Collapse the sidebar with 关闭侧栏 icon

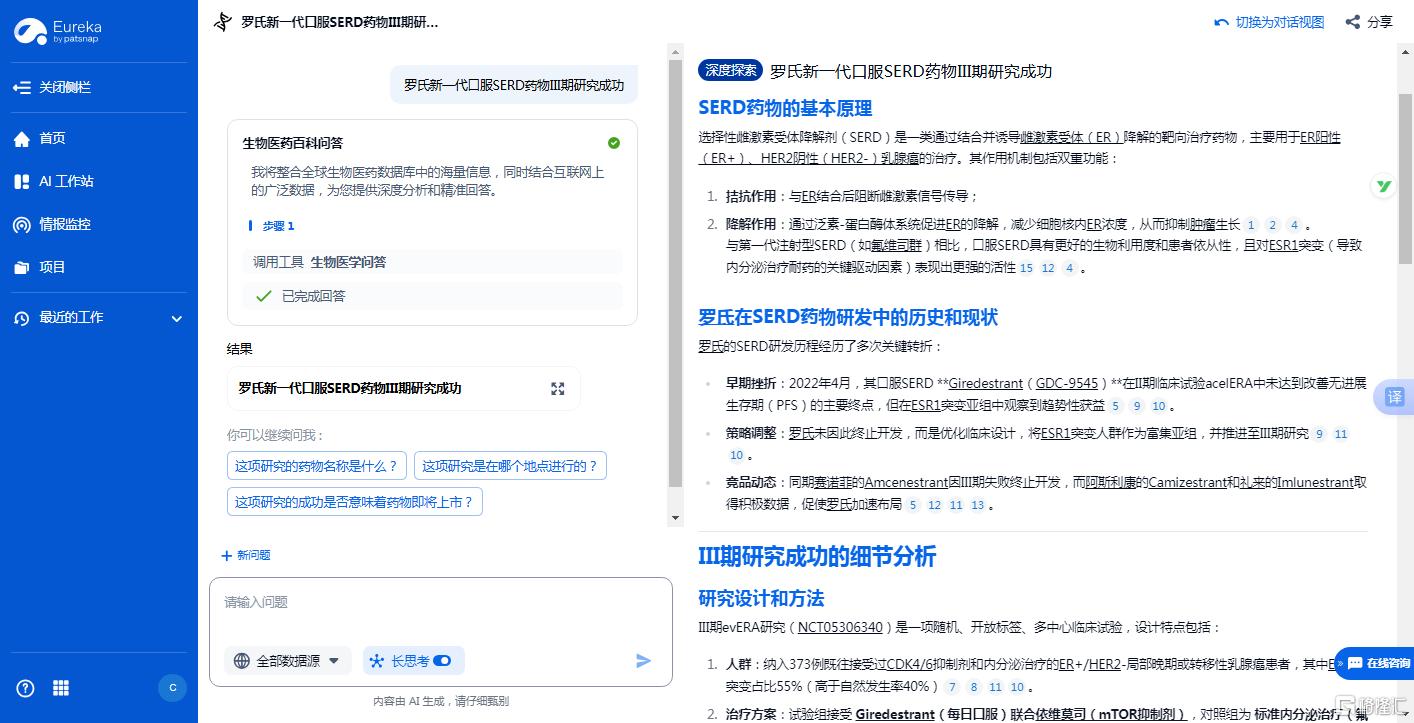[22, 88]
